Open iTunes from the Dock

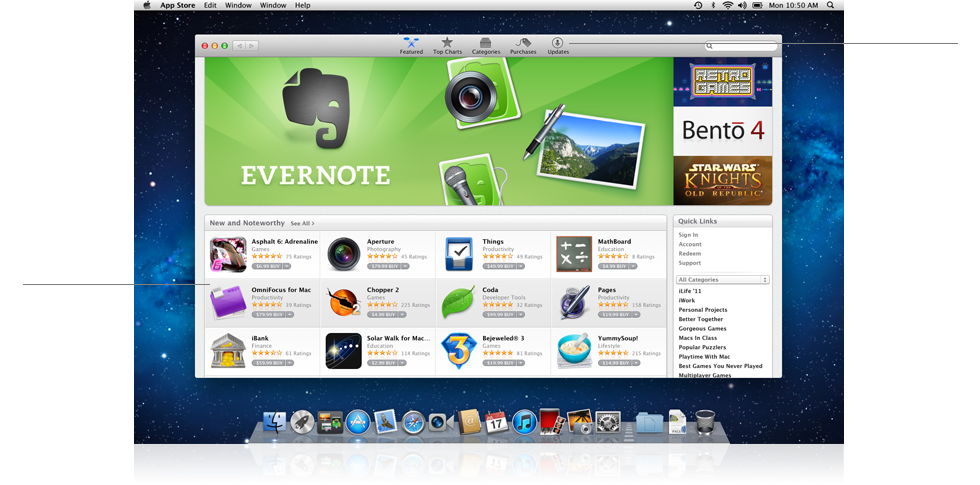pyautogui.click(x=524, y=422)
